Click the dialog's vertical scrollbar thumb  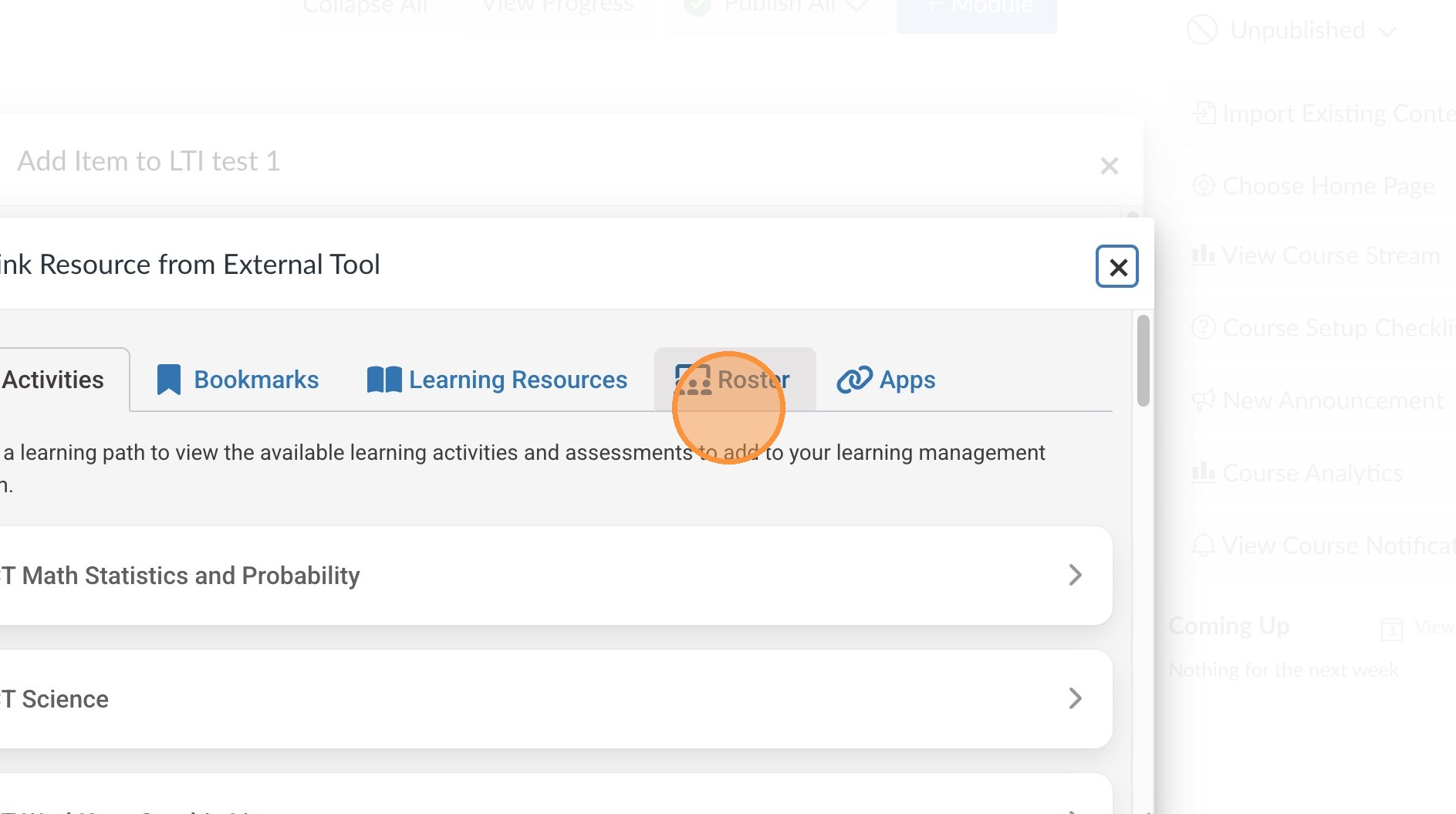(1143, 360)
